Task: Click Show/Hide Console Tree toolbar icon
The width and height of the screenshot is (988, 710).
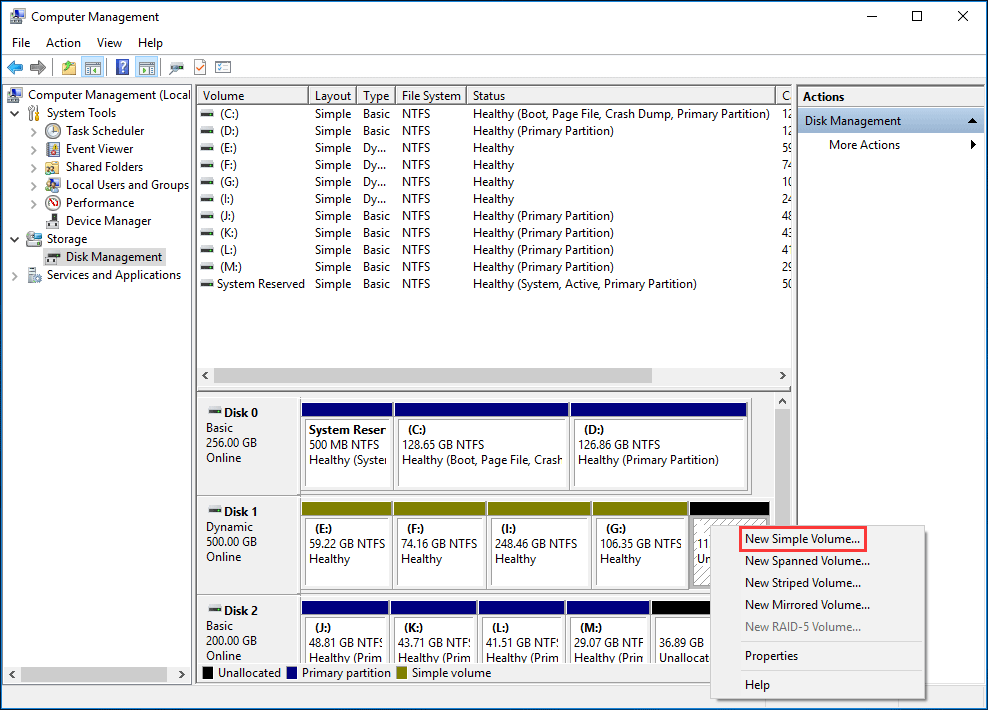Action: [x=93, y=67]
